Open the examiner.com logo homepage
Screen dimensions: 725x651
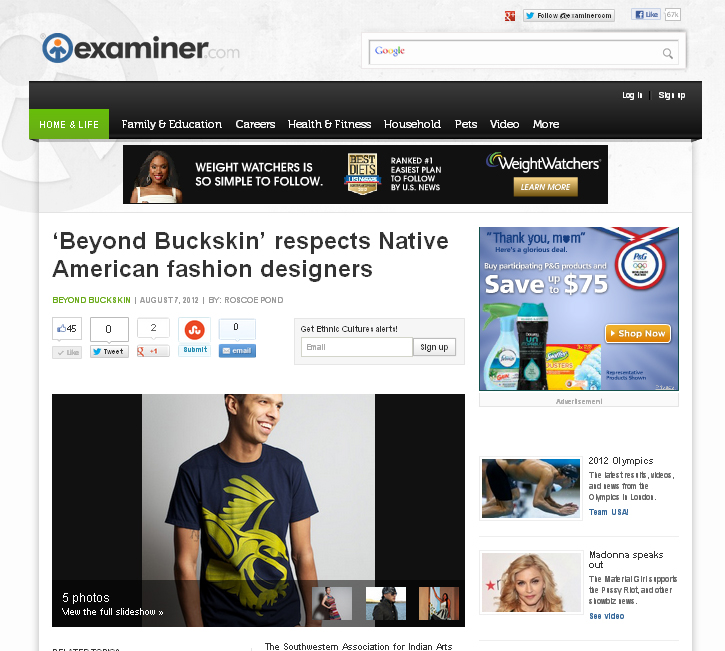(x=141, y=48)
